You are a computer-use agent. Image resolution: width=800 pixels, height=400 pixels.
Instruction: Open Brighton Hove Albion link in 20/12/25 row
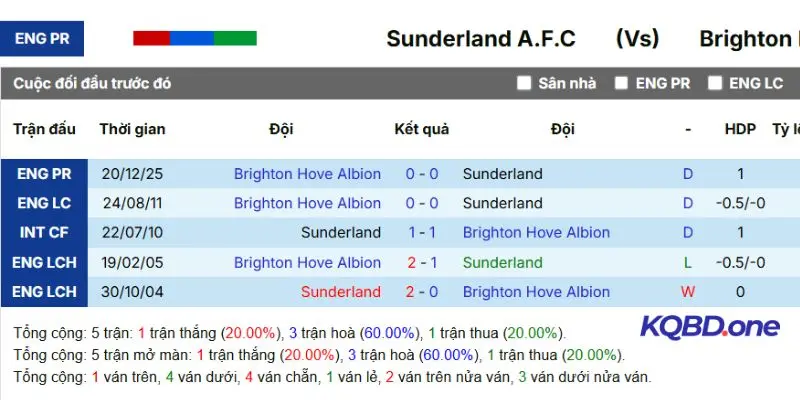(x=307, y=173)
